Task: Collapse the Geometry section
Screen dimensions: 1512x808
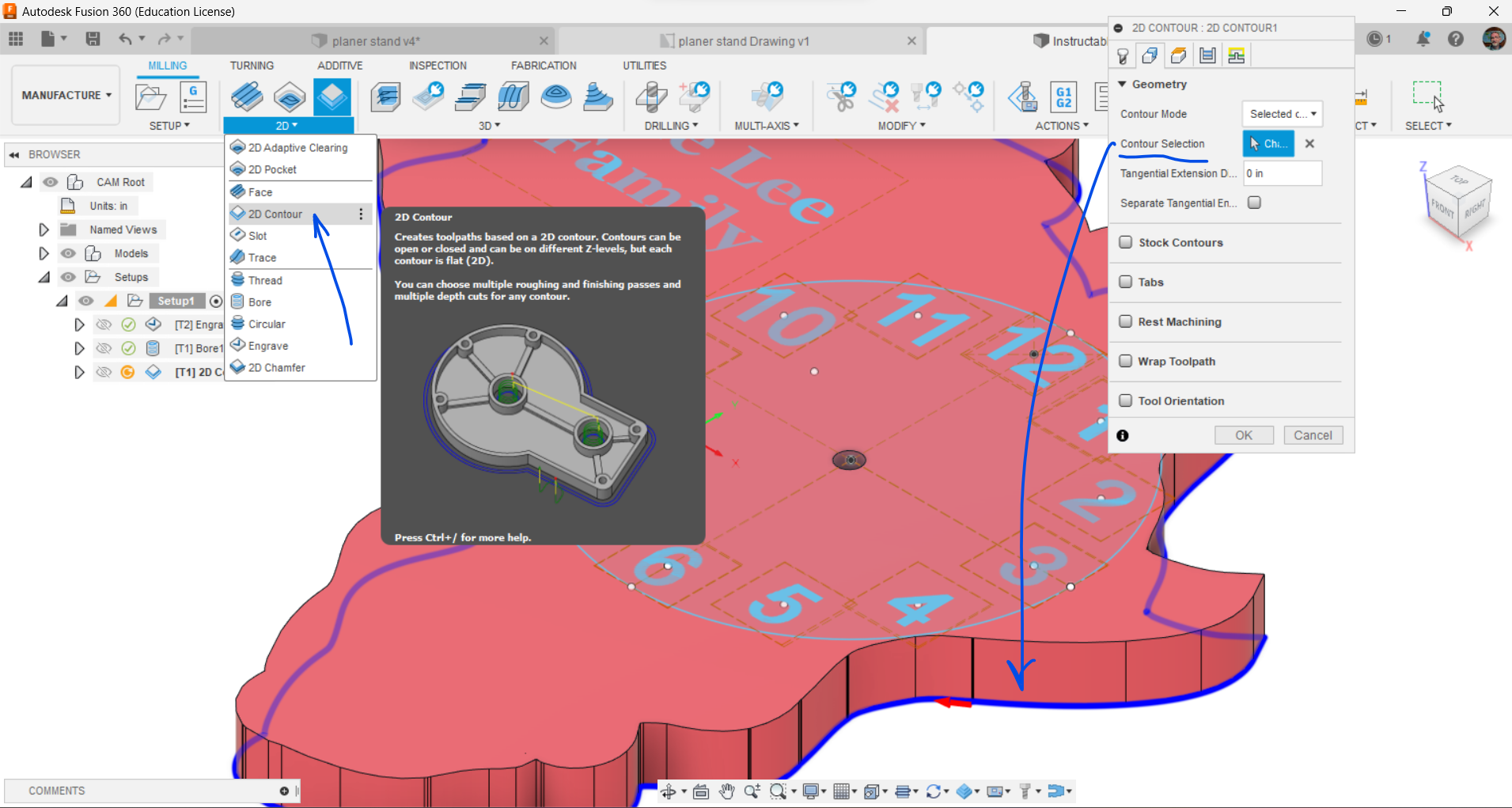Action: pos(1122,84)
